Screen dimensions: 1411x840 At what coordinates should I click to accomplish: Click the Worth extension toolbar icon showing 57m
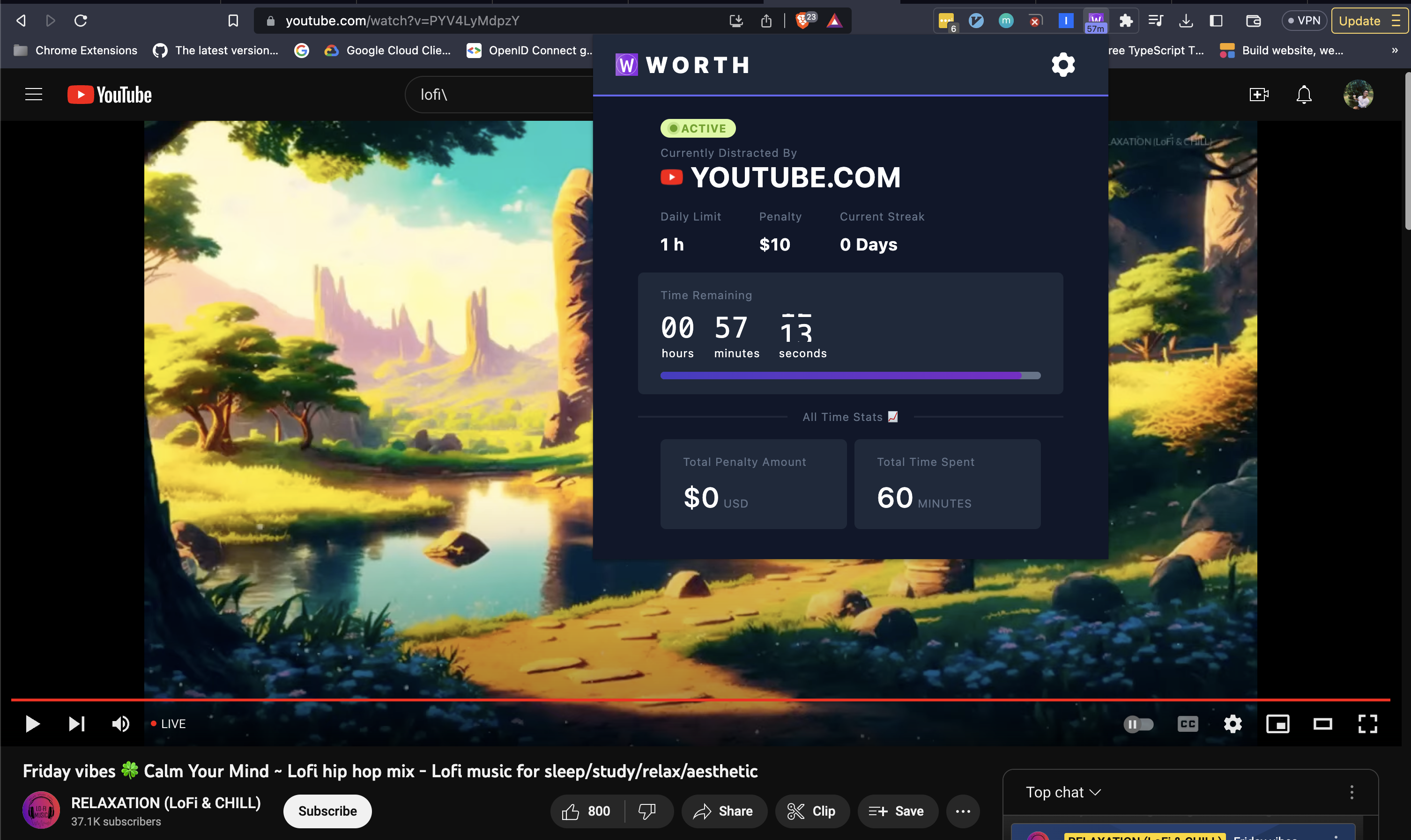click(x=1095, y=22)
